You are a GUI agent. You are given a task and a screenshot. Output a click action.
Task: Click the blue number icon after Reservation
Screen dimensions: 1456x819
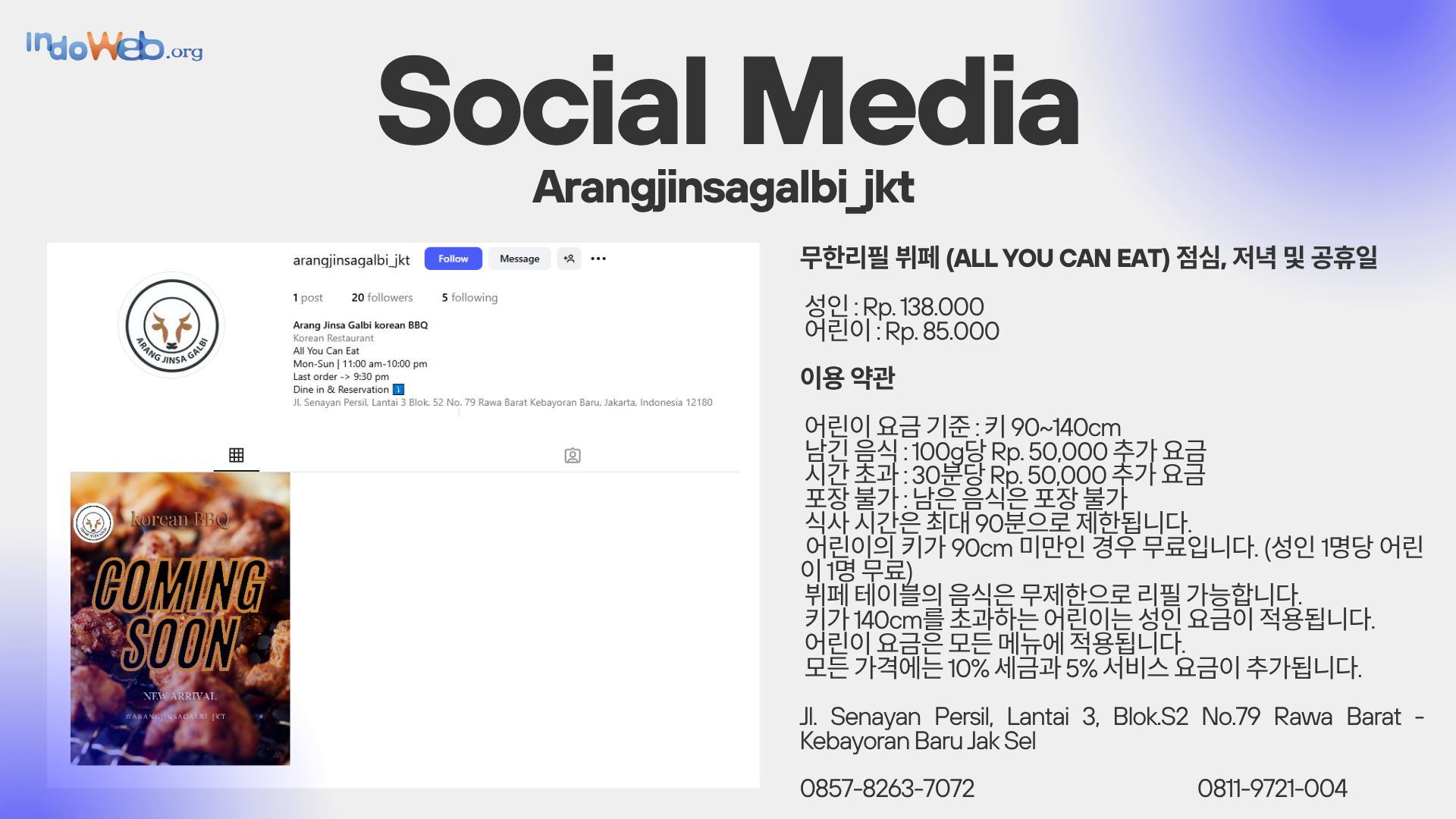coord(398,390)
